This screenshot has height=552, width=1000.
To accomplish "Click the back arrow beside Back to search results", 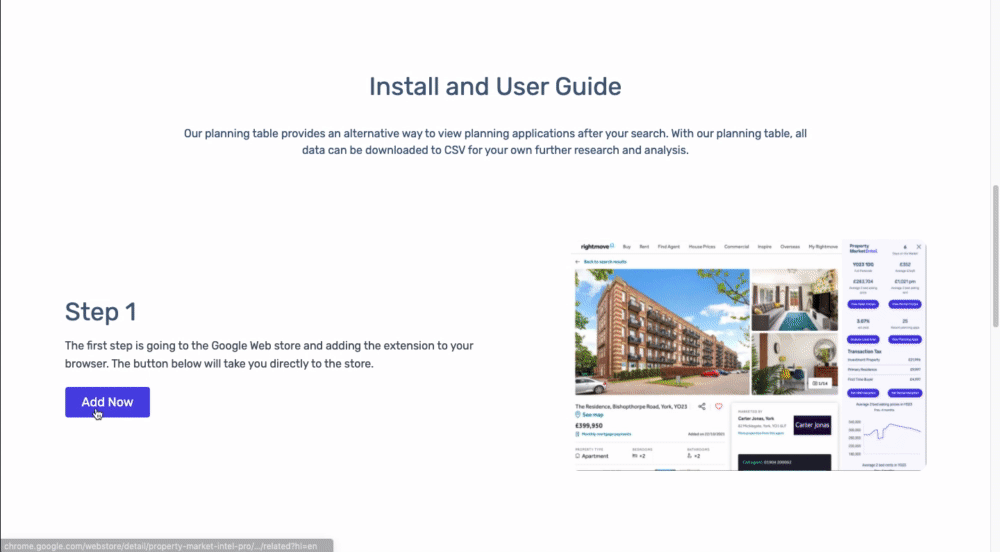I will 578,262.
